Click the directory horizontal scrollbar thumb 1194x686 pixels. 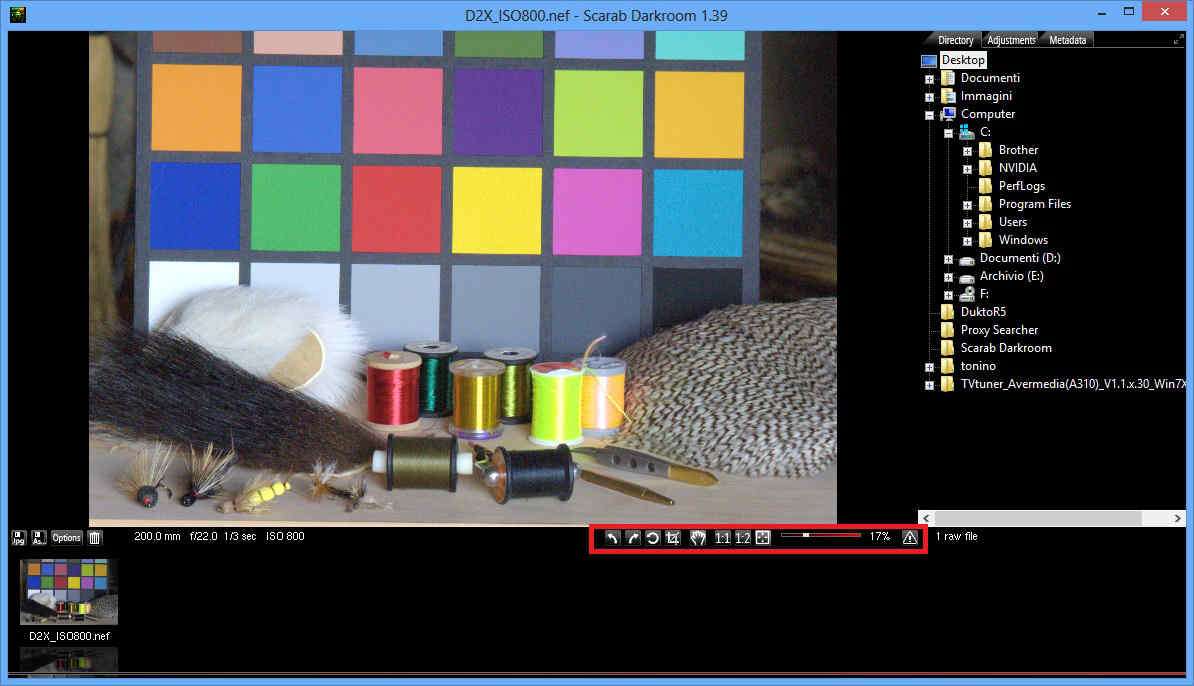[1038, 518]
